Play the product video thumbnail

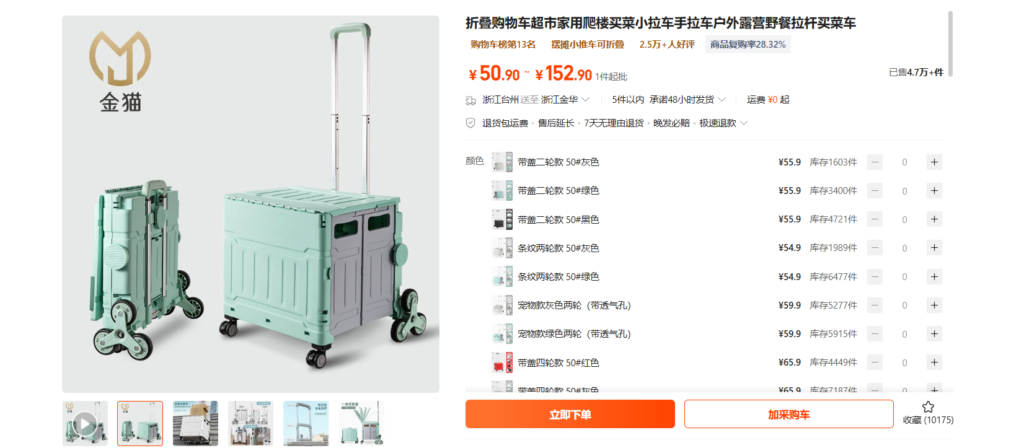pyautogui.click(x=86, y=423)
